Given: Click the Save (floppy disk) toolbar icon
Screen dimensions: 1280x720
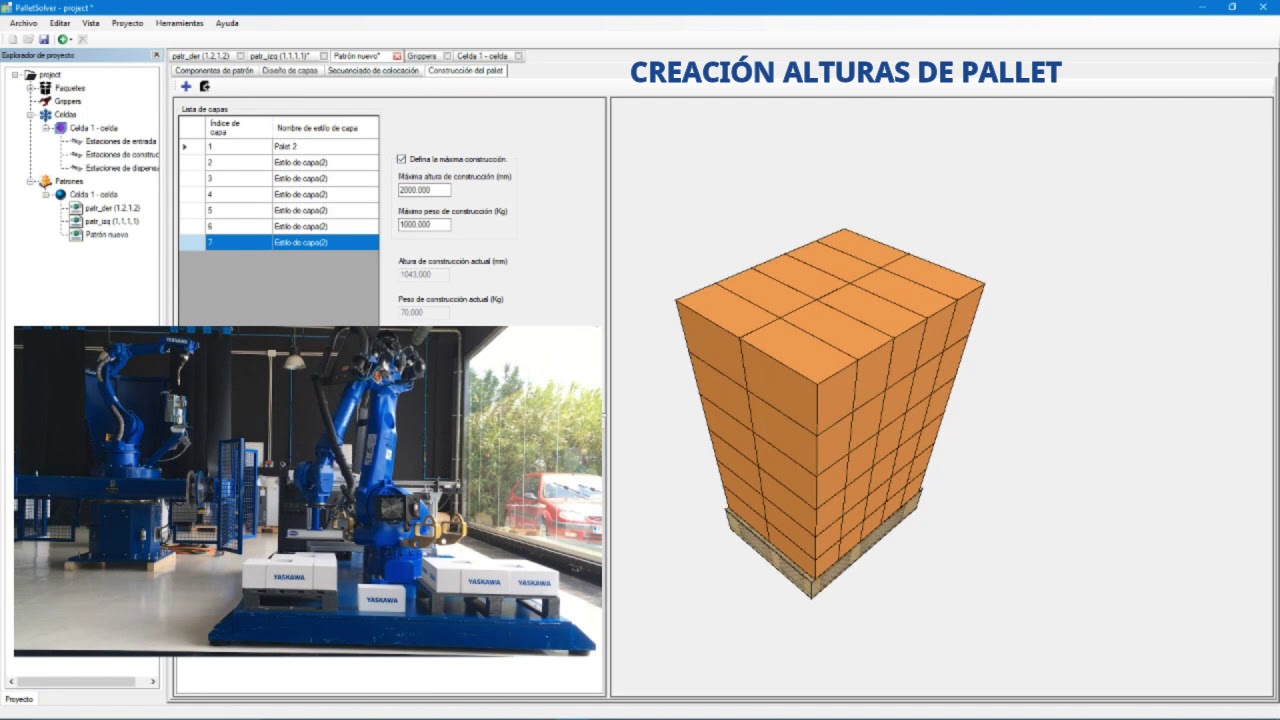Looking at the screenshot, I should tap(44, 39).
